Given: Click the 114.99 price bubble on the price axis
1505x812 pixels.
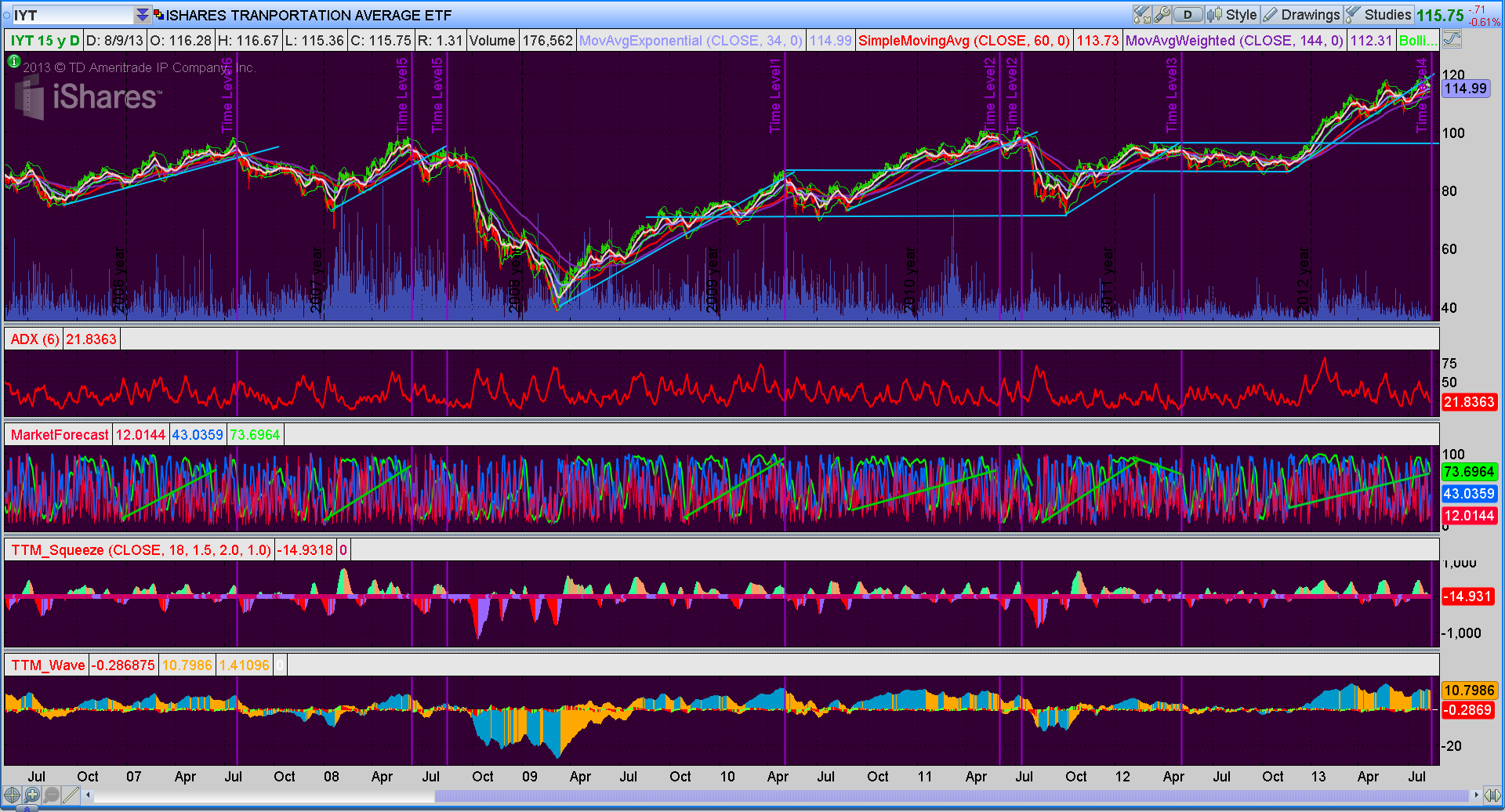Looking at the screenshot, I should tap(1466, 89).
